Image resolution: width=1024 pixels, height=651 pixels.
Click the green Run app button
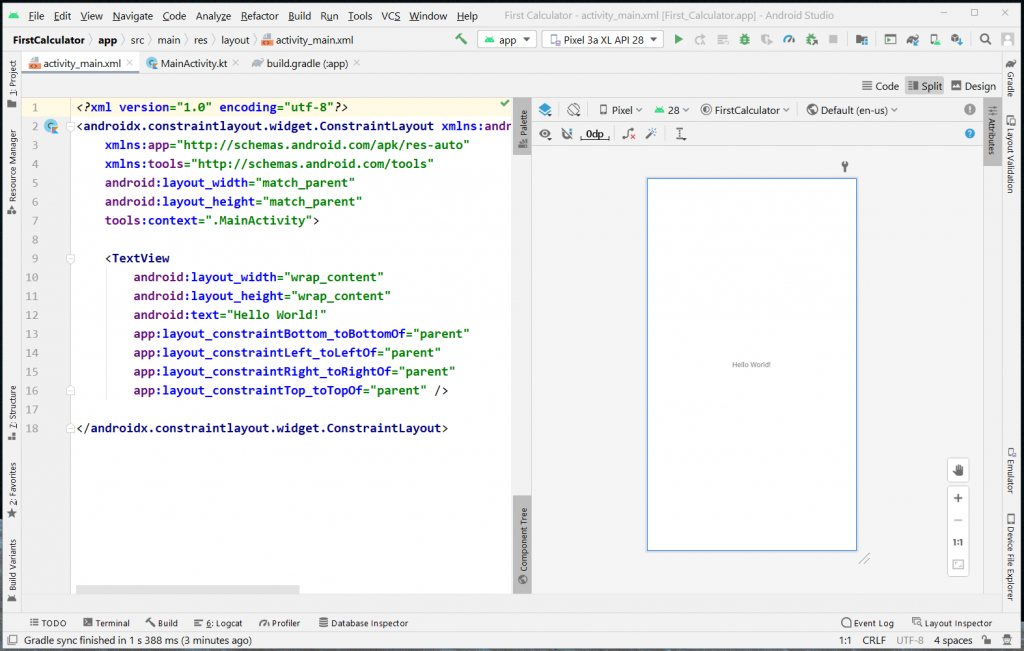point(679,40)
